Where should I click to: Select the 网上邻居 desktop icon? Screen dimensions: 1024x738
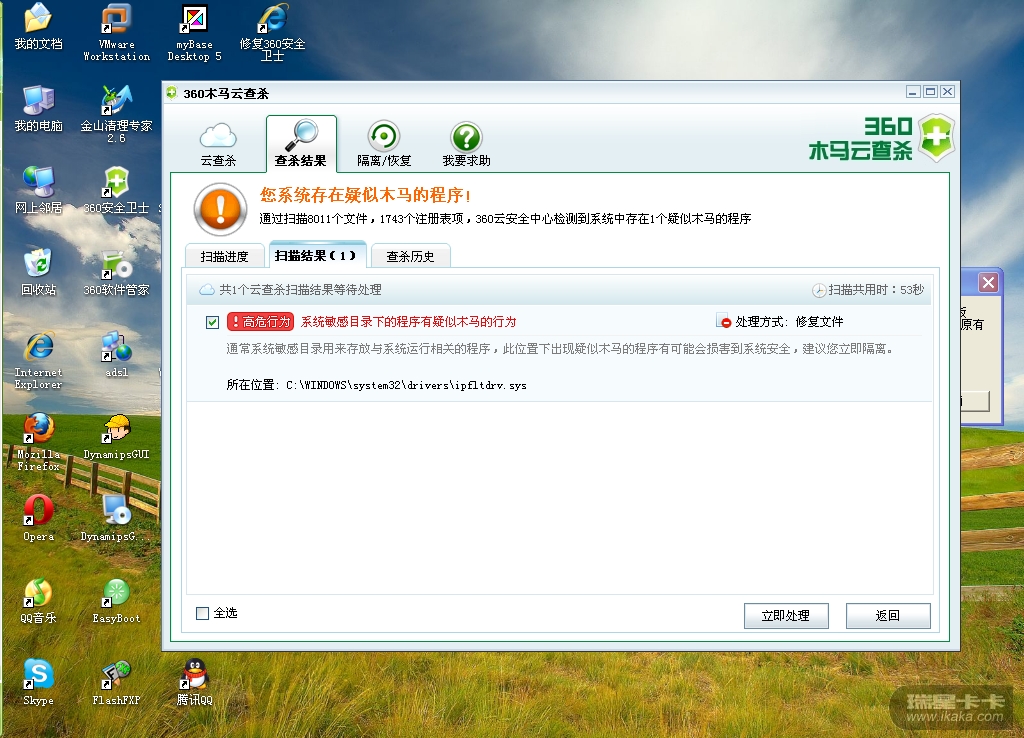(x=39, y=191)
